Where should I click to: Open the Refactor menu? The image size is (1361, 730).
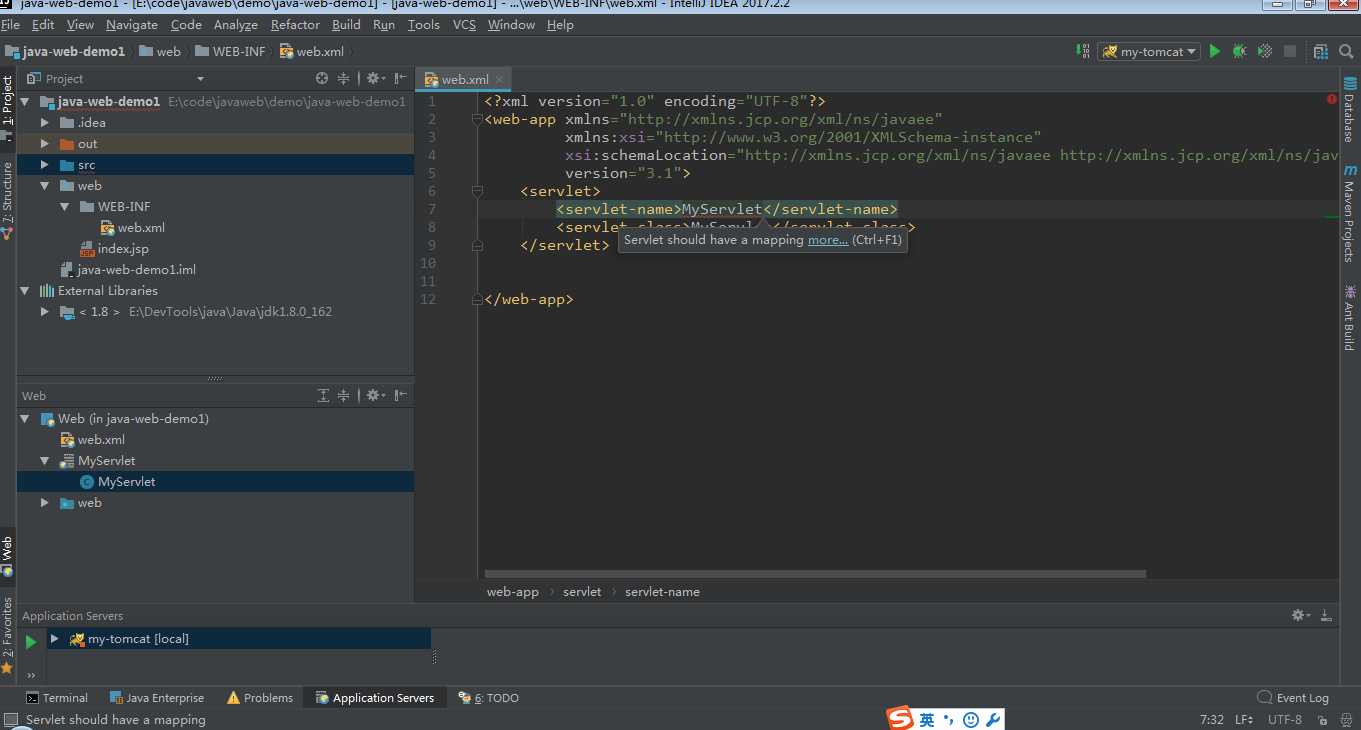coord(295,24)
